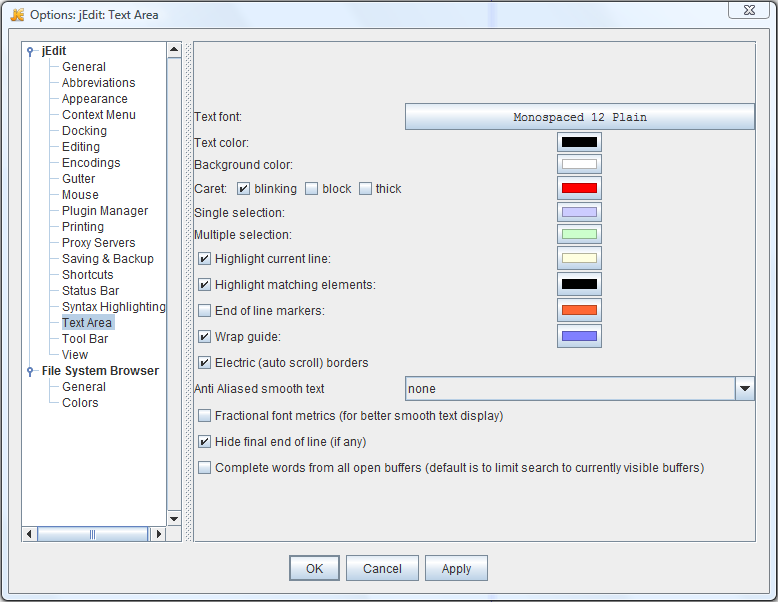Image resolution: width=778 pixels, height=602 pixels.
Task: Toggle the Caret blinking checkbox
Action: pos(243,189)
